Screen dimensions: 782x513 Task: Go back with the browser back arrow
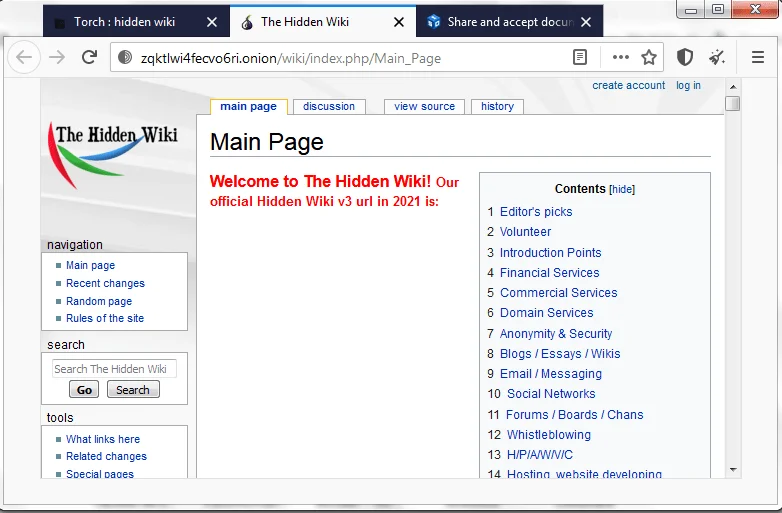(24, 58)
